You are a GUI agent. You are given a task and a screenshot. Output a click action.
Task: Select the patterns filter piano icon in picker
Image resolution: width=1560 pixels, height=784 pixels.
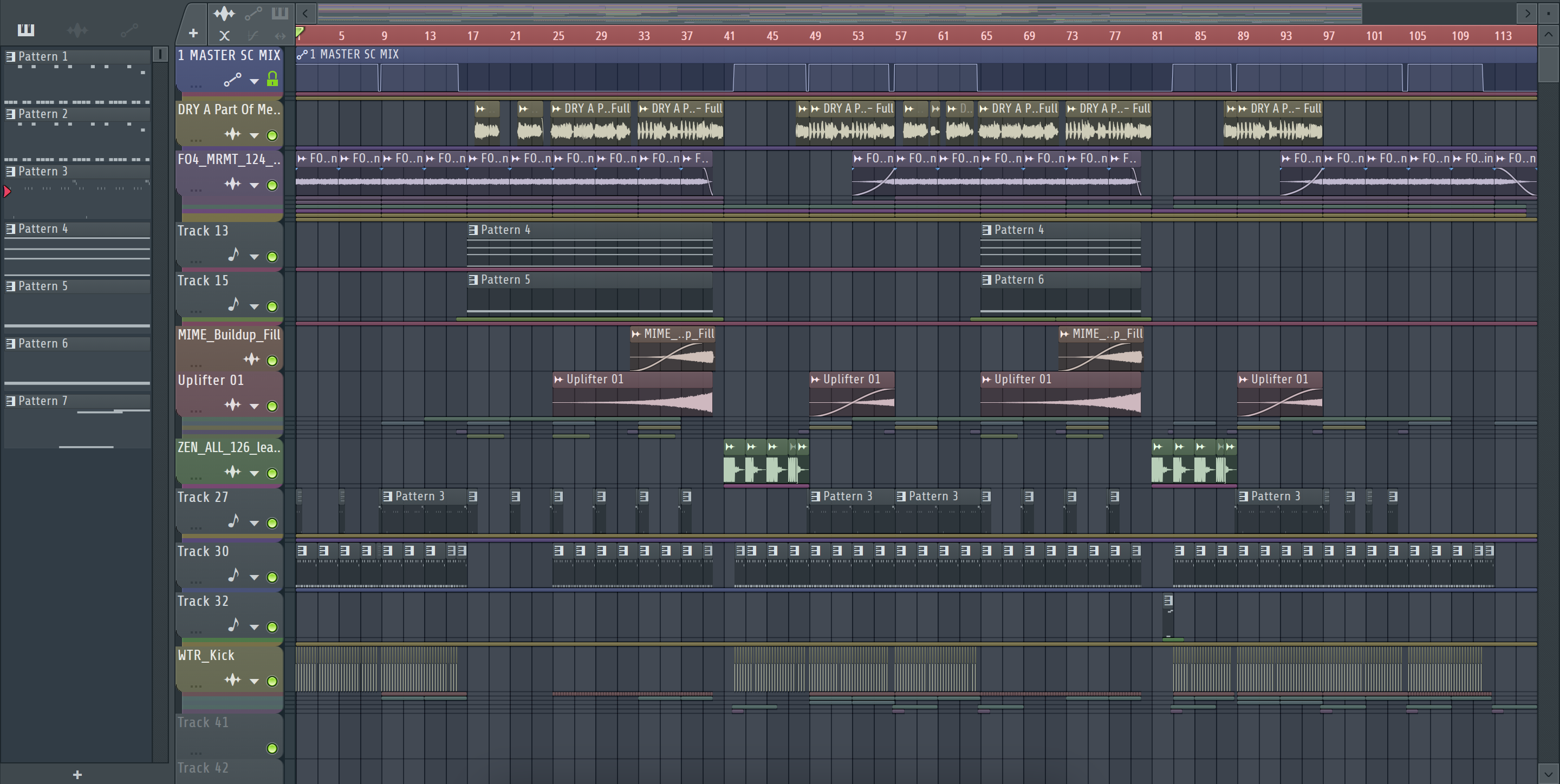[x=26, y=30]
